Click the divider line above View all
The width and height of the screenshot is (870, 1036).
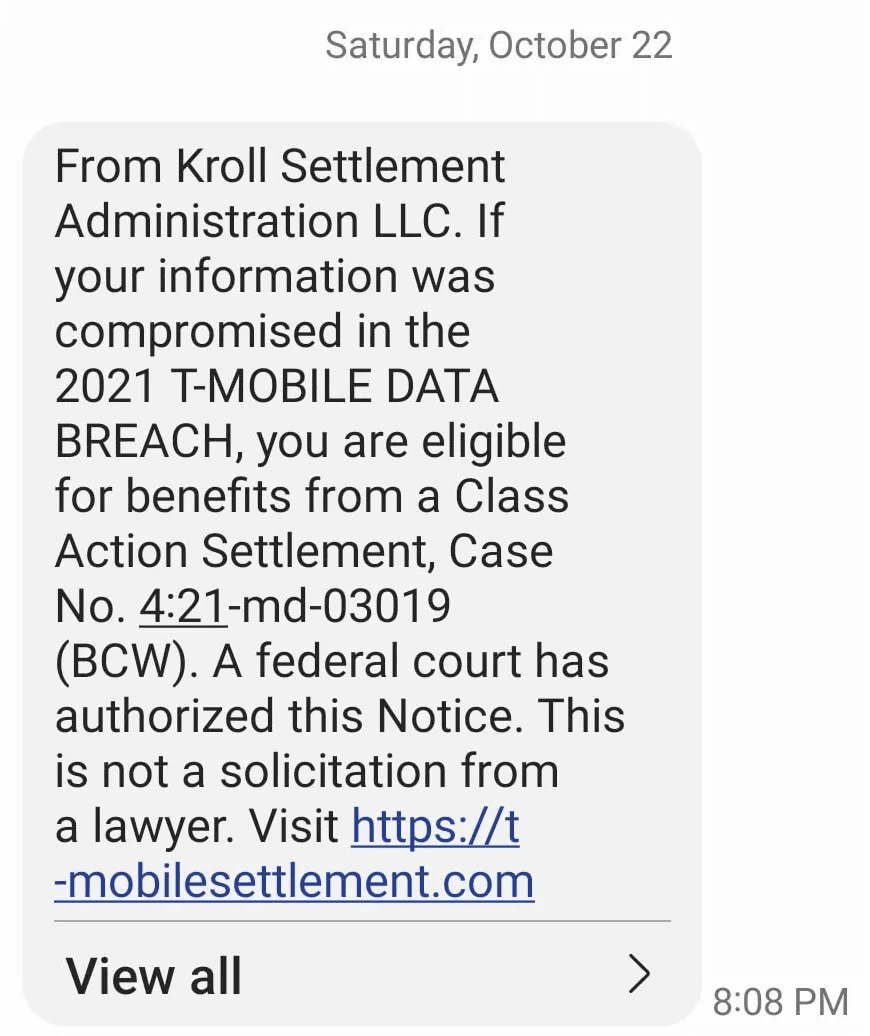pyautogui.click(x=362, y=921)
